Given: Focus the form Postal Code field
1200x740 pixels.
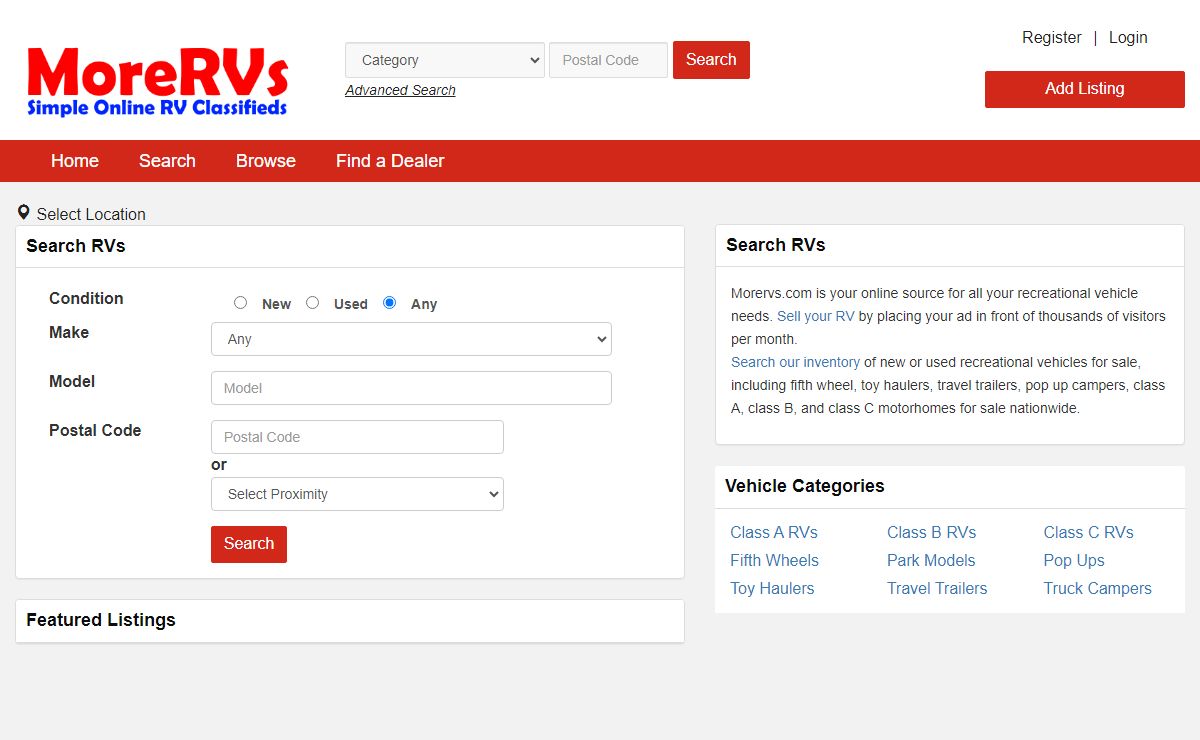Looking at the screenshot, I should pos(357,437).
